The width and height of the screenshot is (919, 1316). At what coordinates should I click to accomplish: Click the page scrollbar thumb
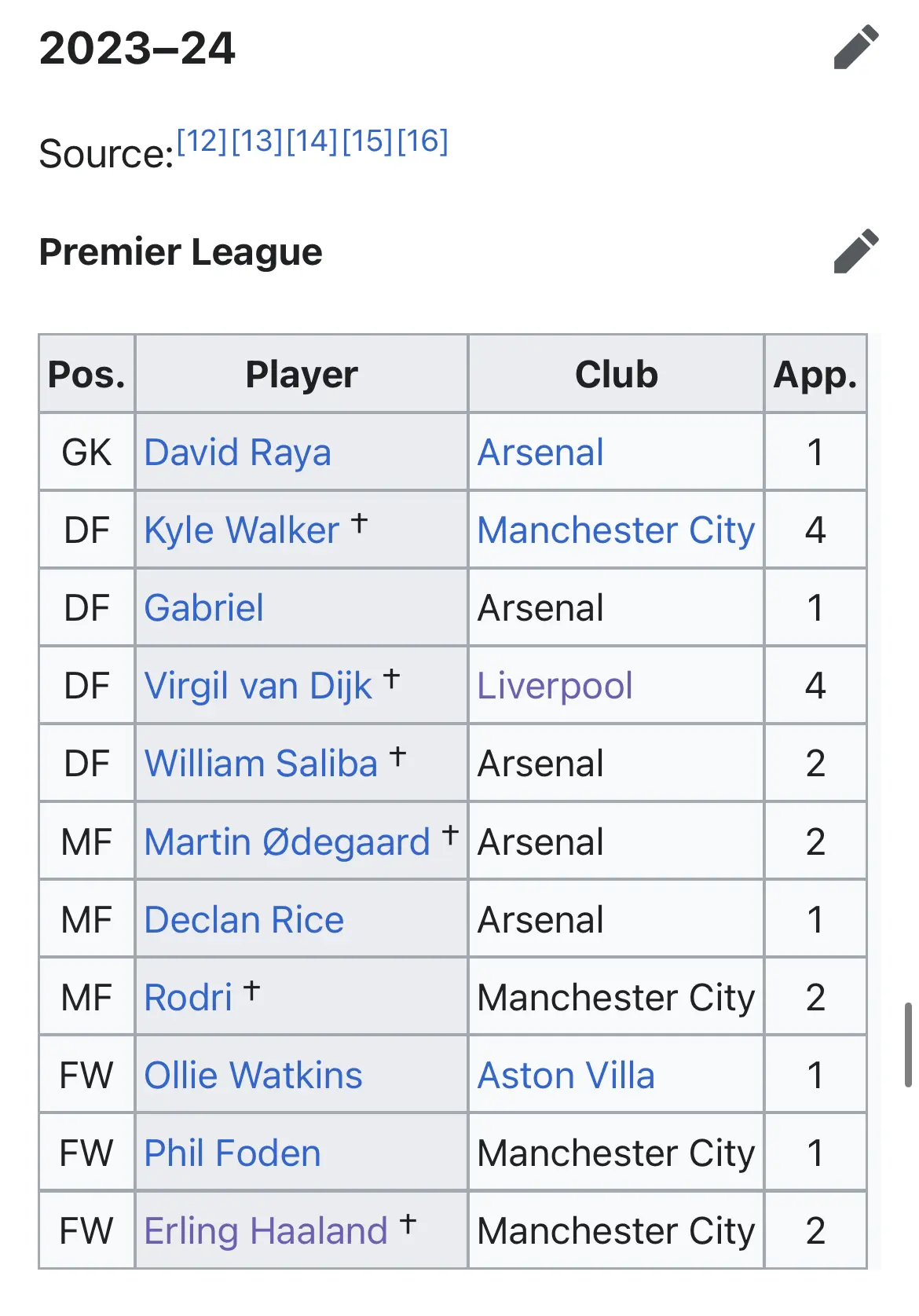click(908, 1044)
